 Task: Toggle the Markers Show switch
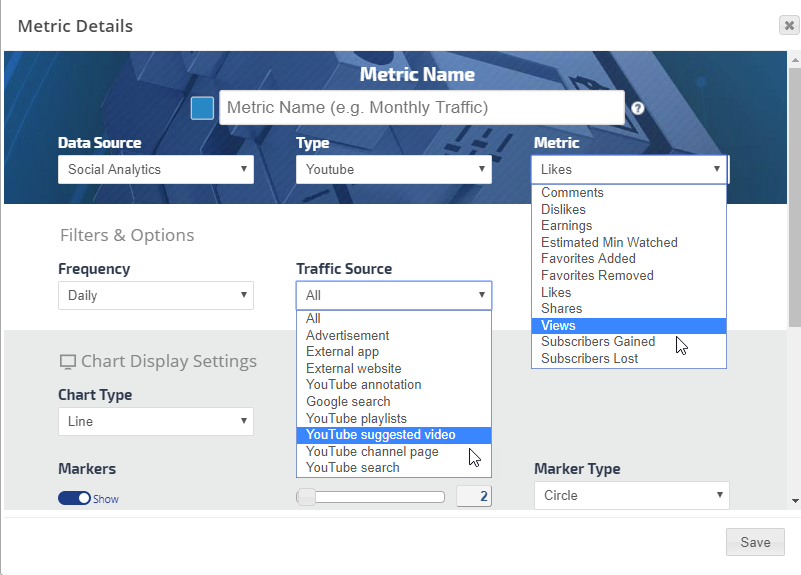(75, 498)
